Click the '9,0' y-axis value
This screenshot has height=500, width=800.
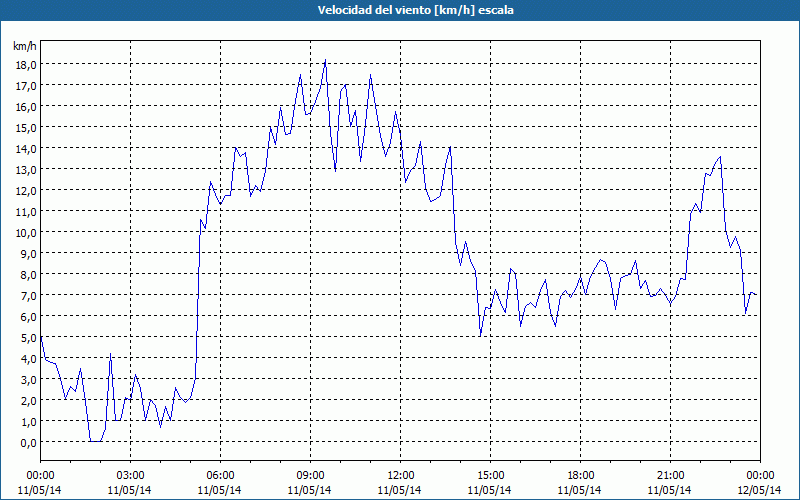30,253
